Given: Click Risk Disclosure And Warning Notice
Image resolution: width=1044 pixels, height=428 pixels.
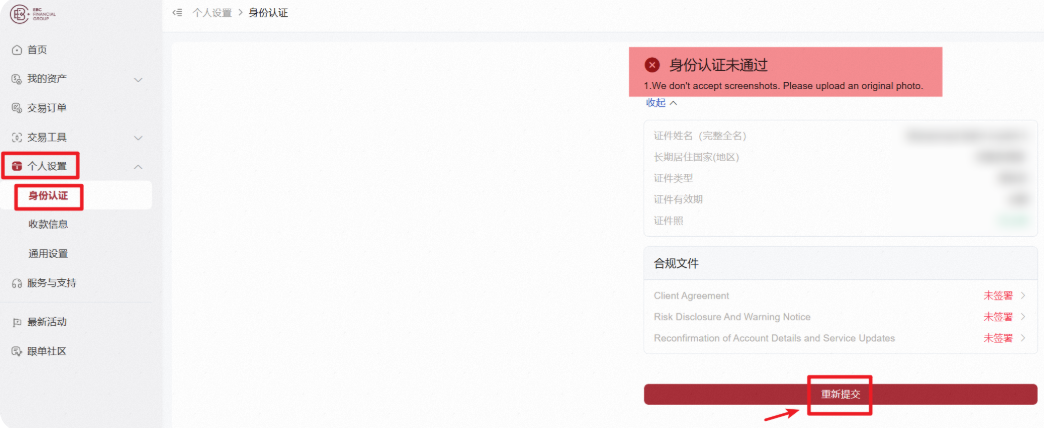Looking at the screenshot, I should tap(732, 317).
